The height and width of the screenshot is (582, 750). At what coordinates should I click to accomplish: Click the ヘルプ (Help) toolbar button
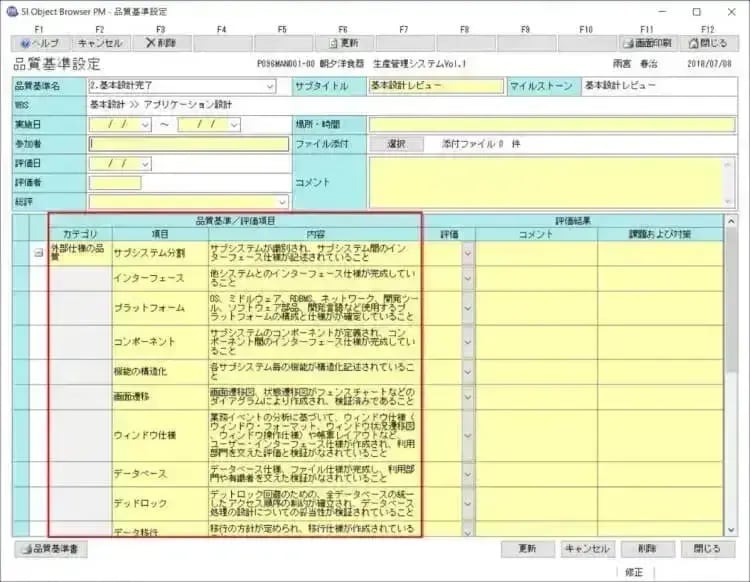39,44
